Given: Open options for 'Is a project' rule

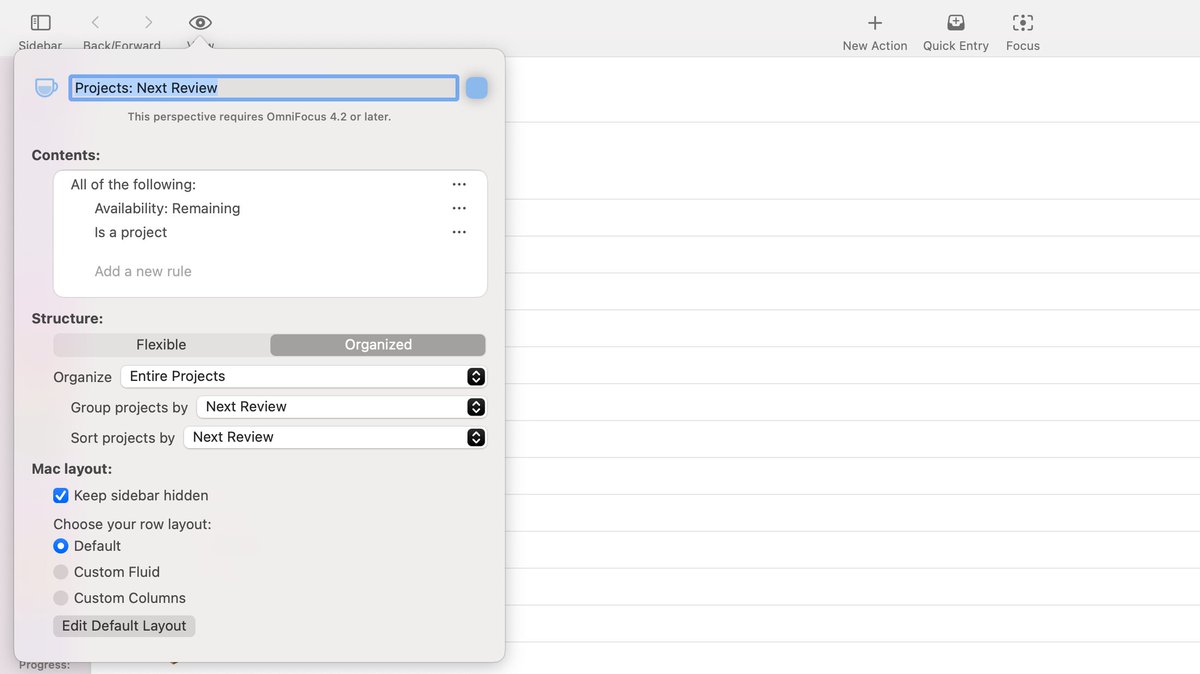Looking at the screenshot, I should pyautogui.click(x=459, y=232).
